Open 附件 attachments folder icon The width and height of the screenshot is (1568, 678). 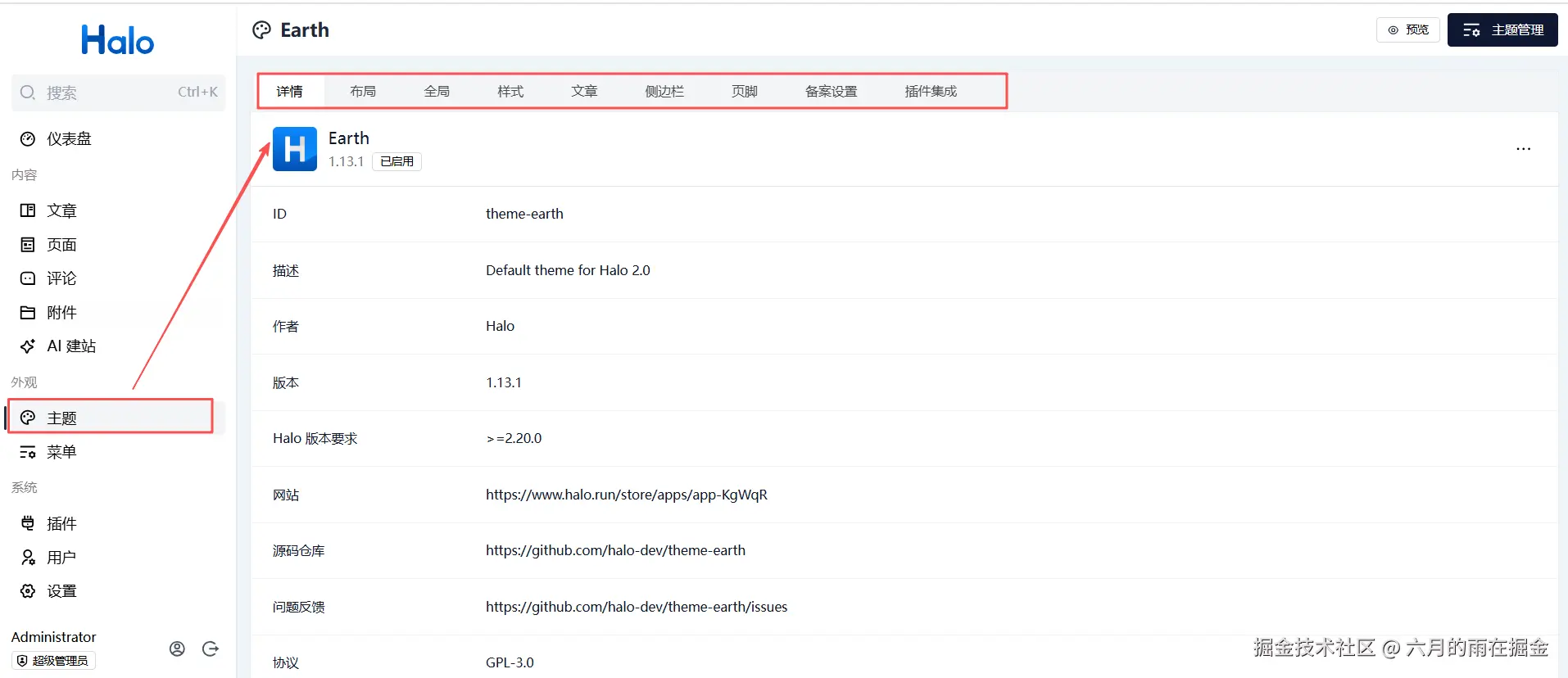pyautogui.click(x=28, y=313)
